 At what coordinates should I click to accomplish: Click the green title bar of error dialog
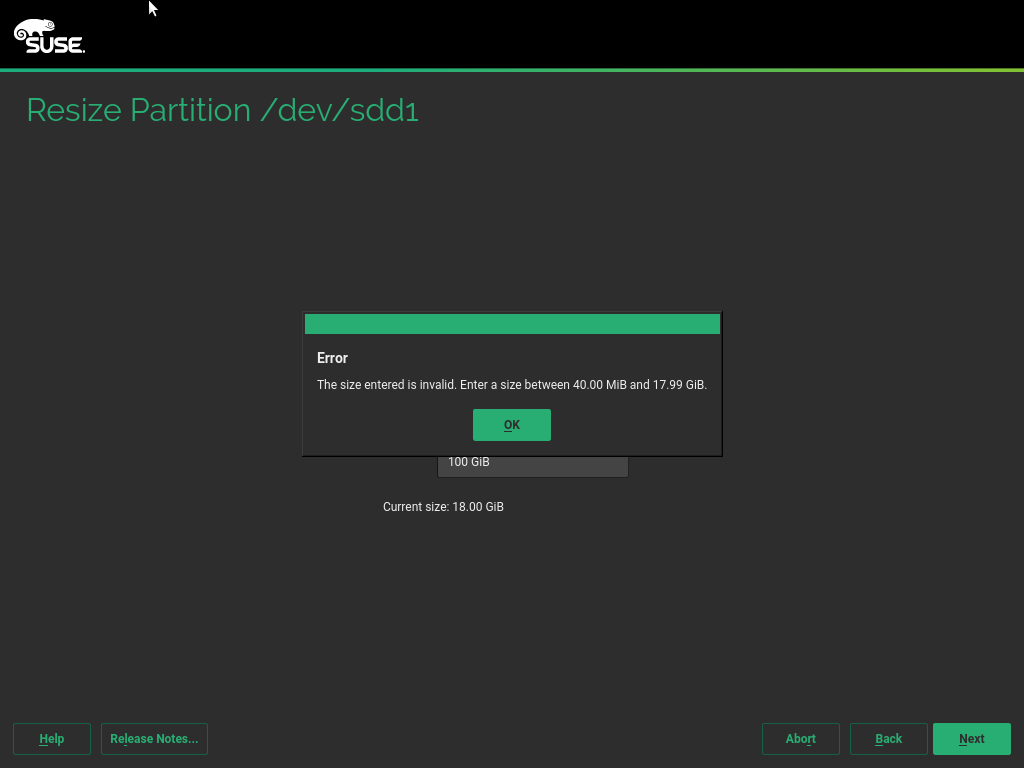click(512, 324)
